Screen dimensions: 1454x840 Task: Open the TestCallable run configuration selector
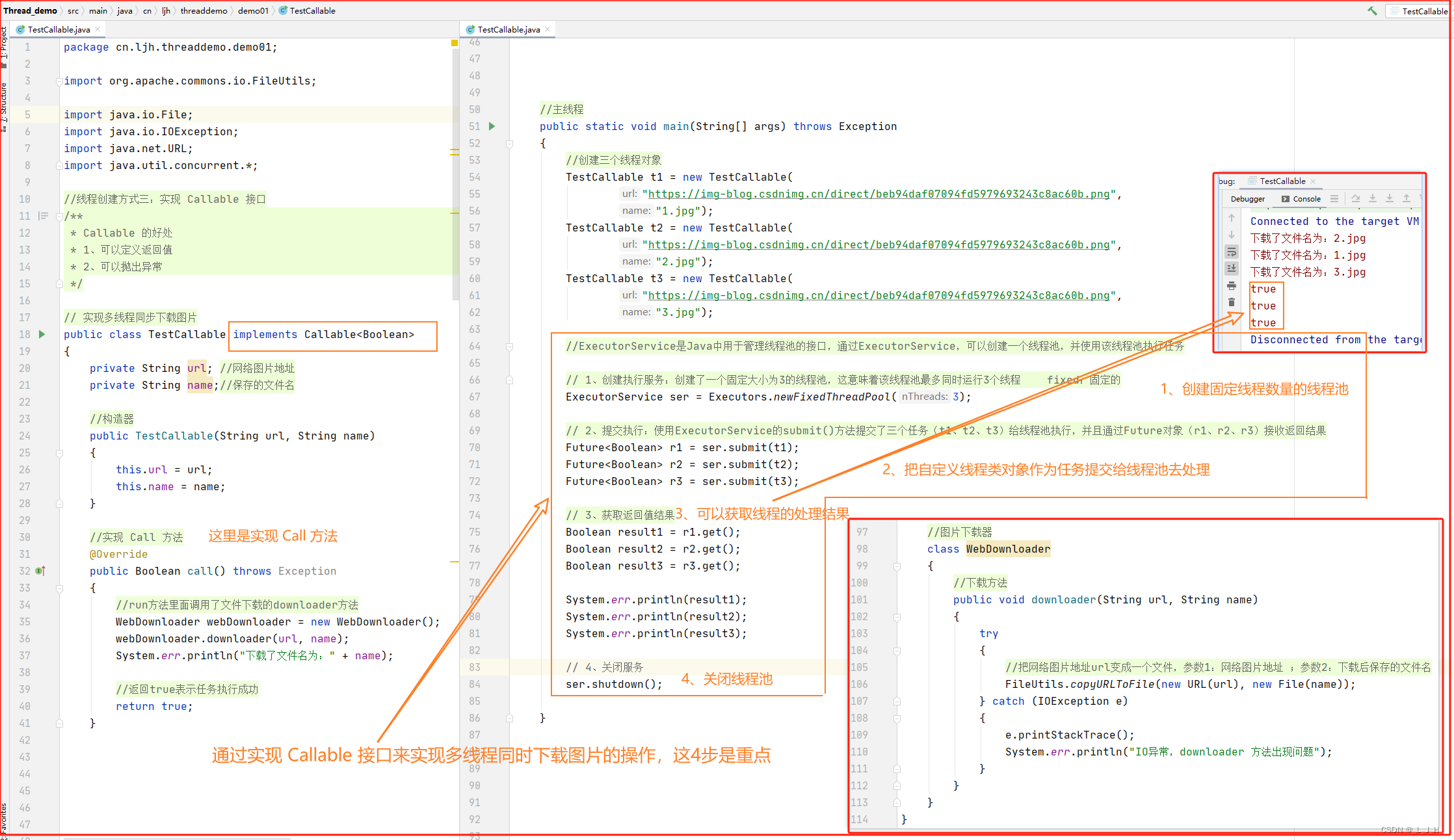pyautogui.click(x=1419, y=11)
